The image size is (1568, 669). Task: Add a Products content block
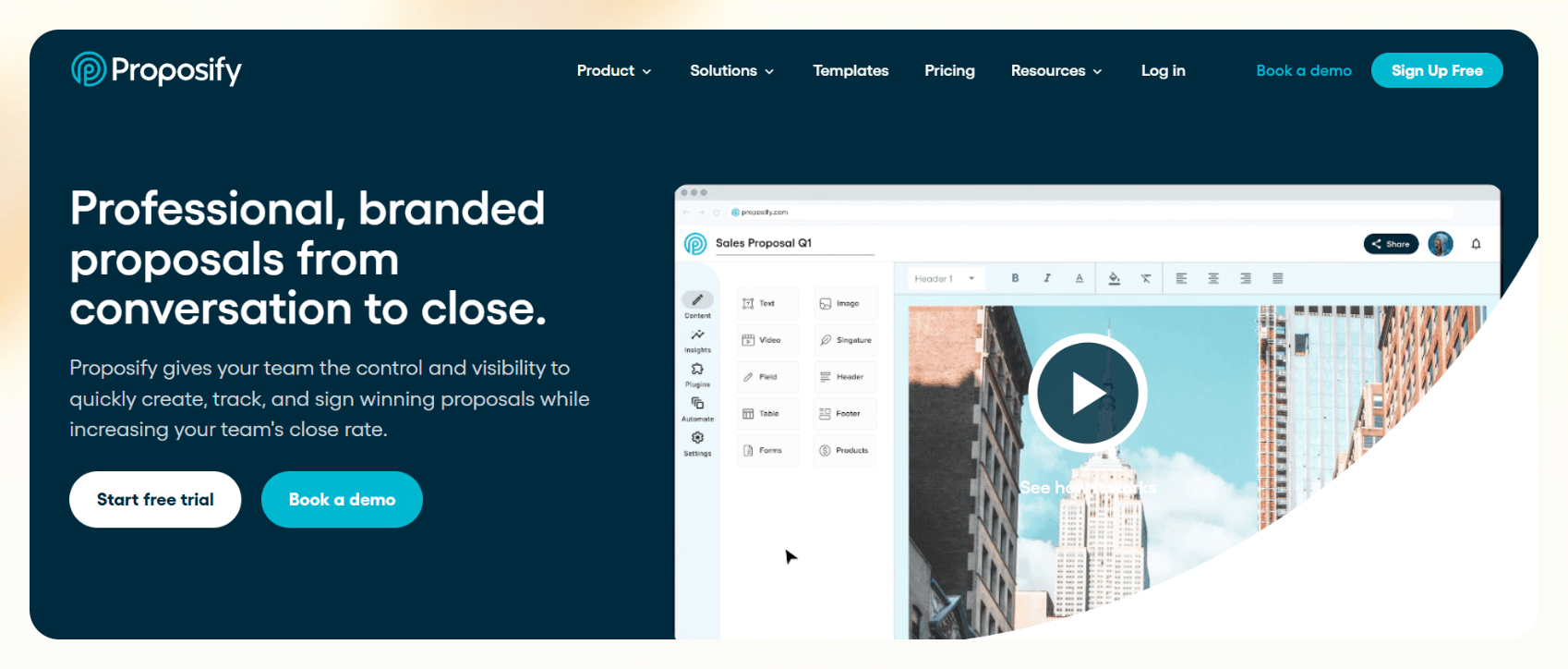tap(845, 451)
